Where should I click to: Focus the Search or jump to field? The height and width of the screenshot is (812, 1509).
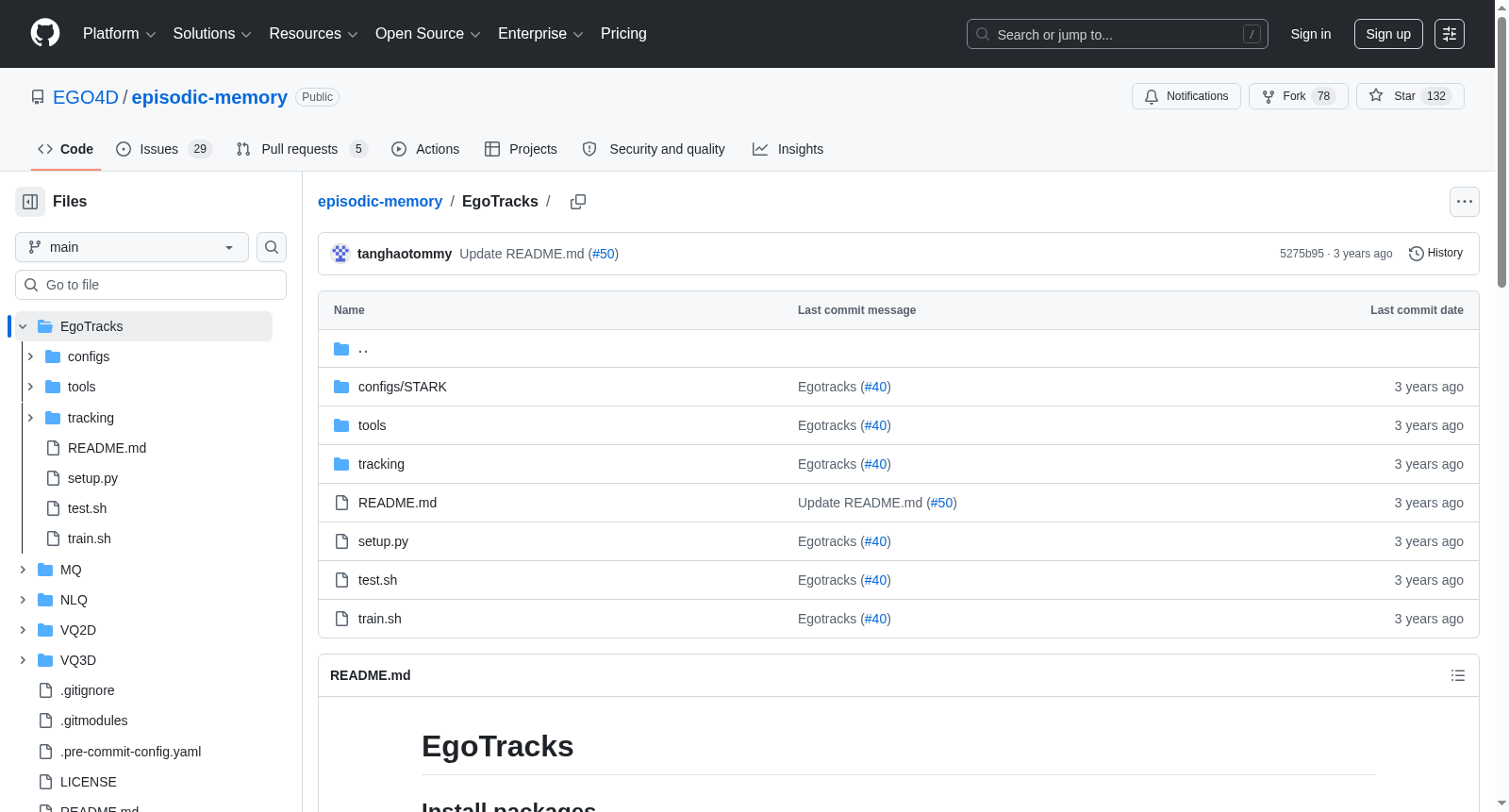click(x=1118, y=34)
